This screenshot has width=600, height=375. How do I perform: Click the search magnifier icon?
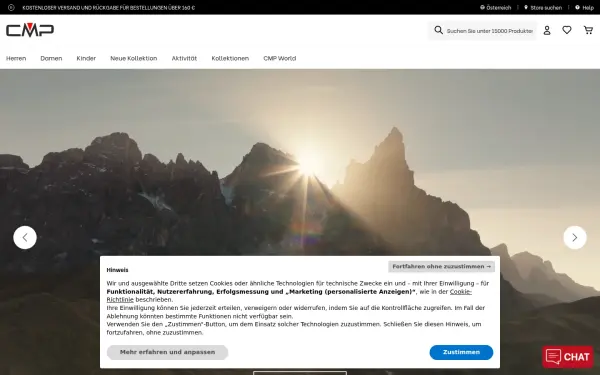click(438, 30)
